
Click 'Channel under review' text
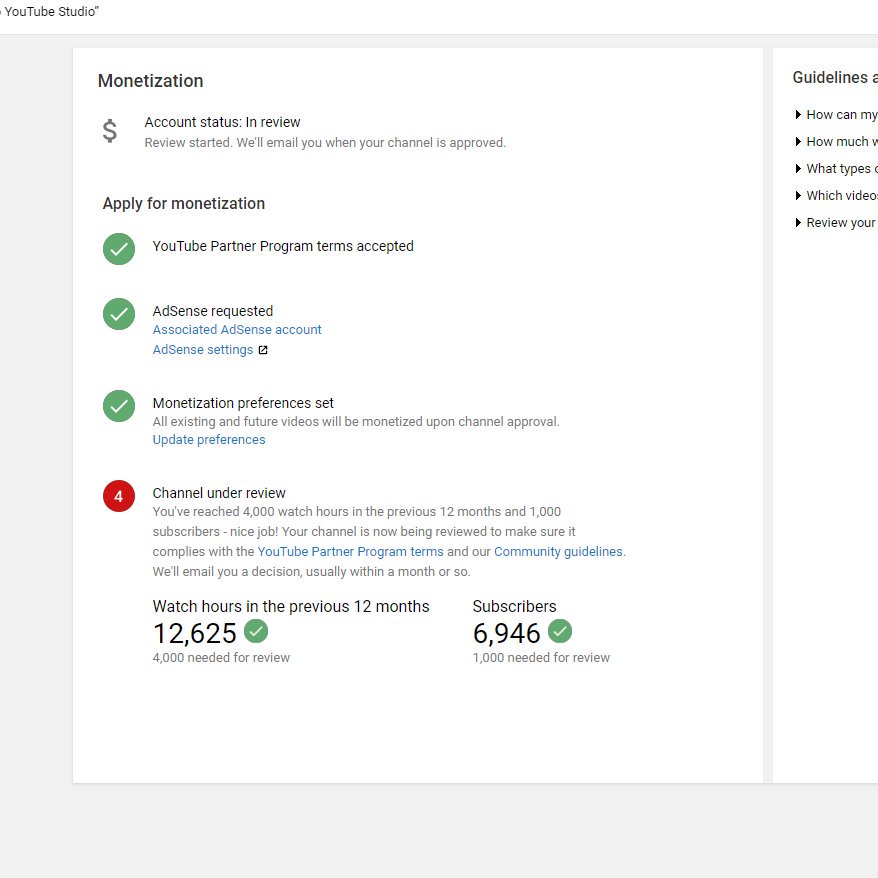(x=219, y=493)
